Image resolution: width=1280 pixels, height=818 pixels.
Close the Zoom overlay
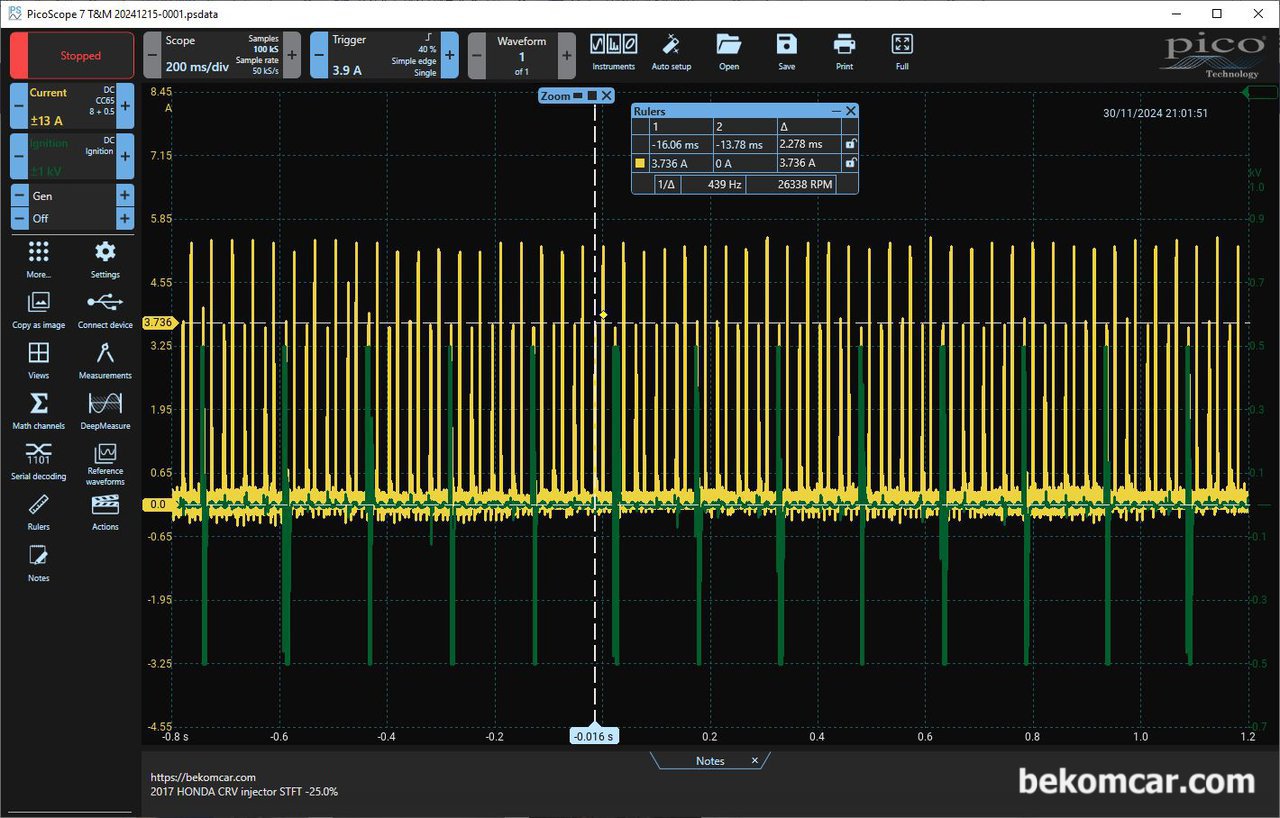point(607,96)
